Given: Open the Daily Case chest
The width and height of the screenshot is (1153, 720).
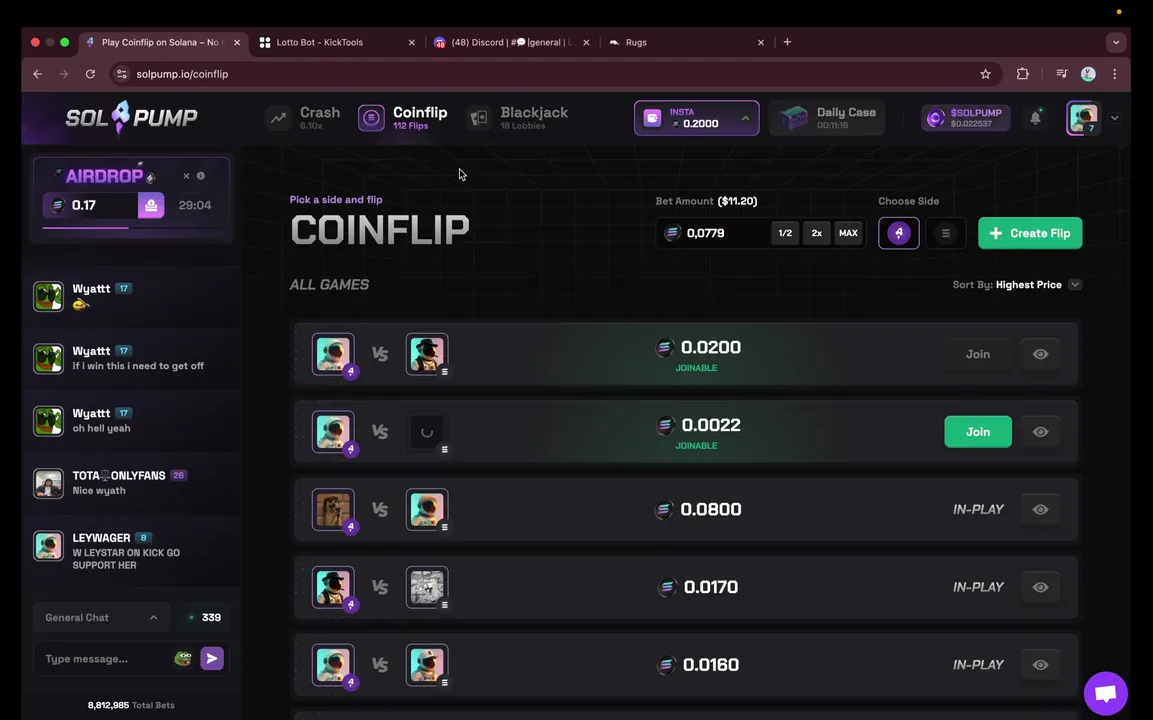Looking at the screenshot, I should 827,118.
